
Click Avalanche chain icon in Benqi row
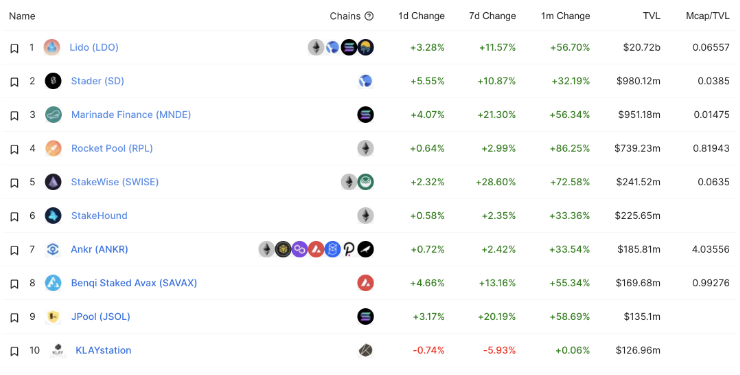365,283
